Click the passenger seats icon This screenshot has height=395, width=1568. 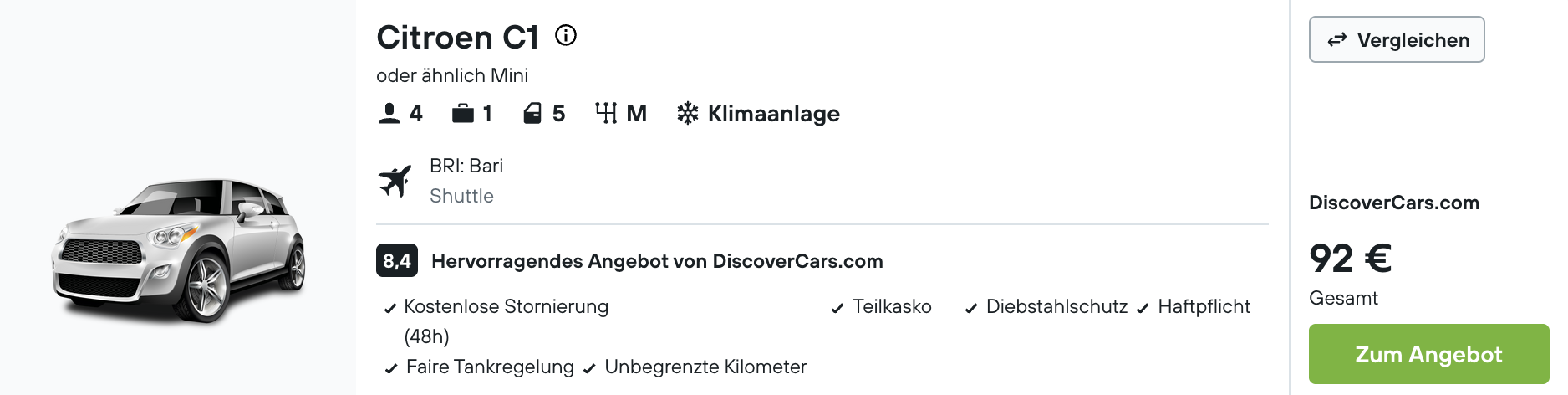point(389,113)
